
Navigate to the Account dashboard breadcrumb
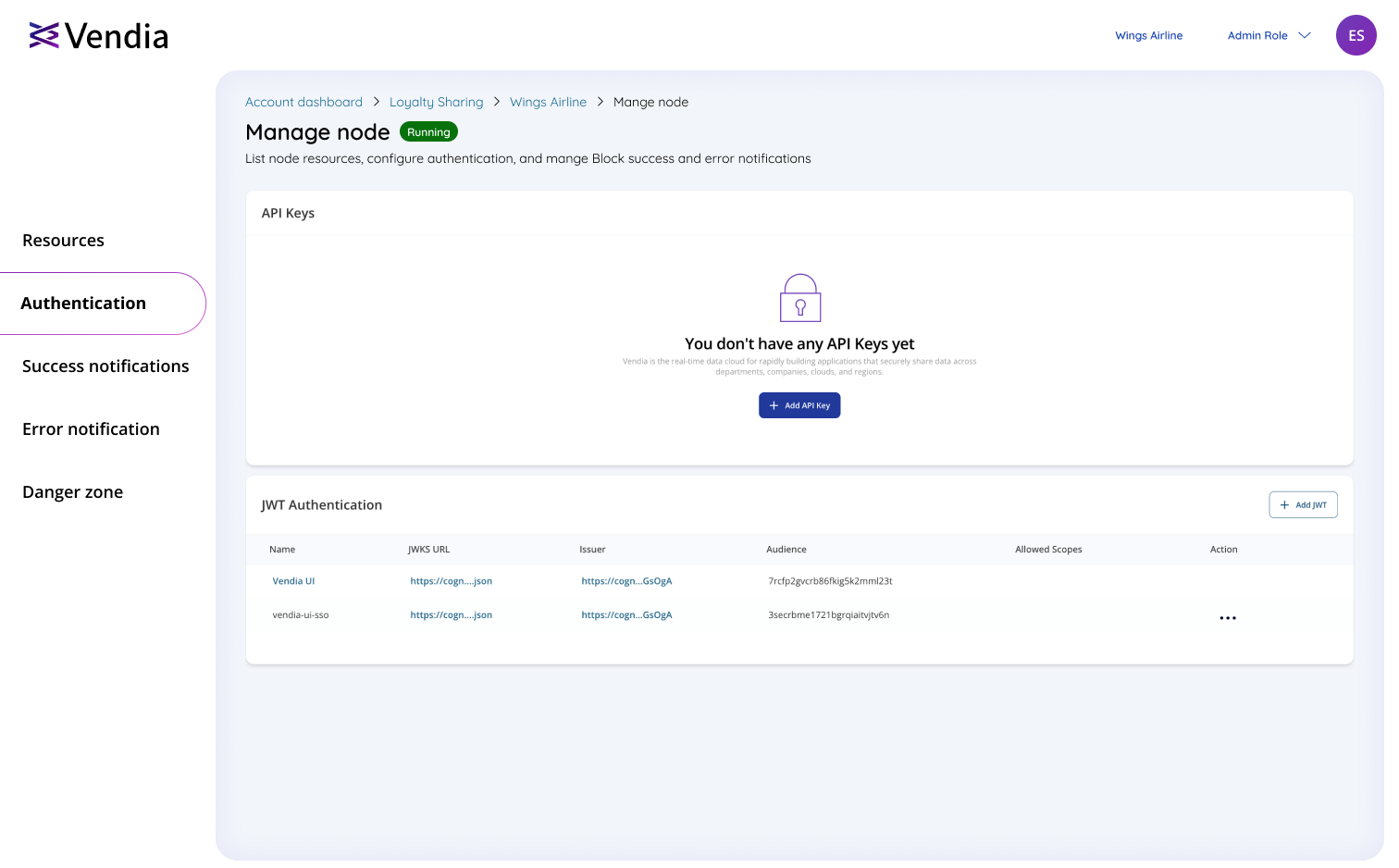coord(303,102)
